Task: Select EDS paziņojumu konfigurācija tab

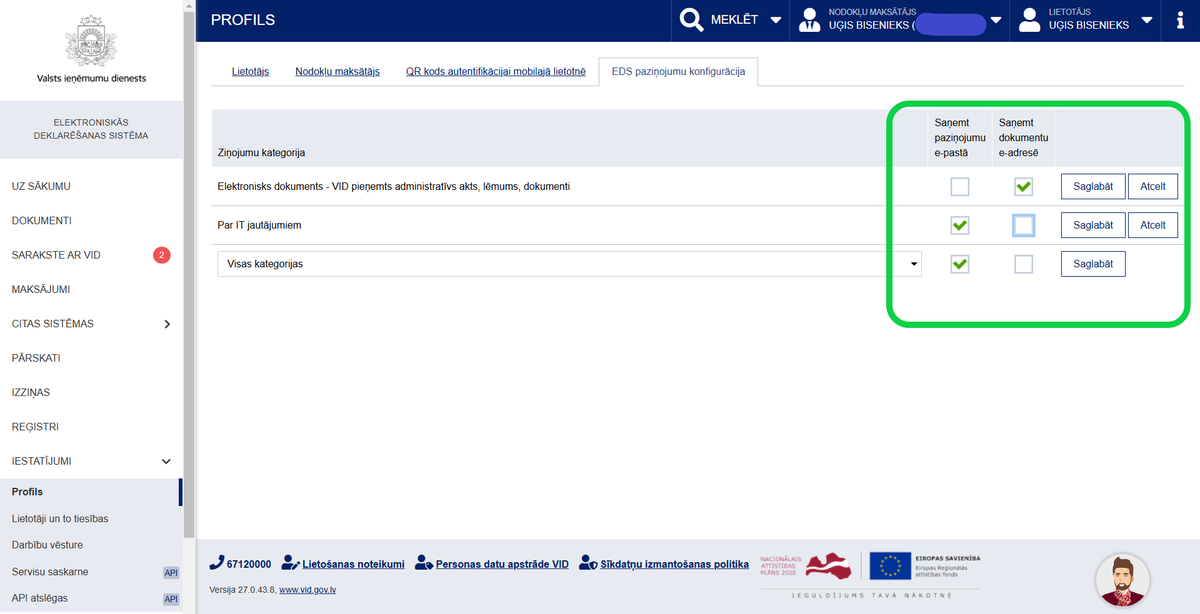Action: (679, 72)
